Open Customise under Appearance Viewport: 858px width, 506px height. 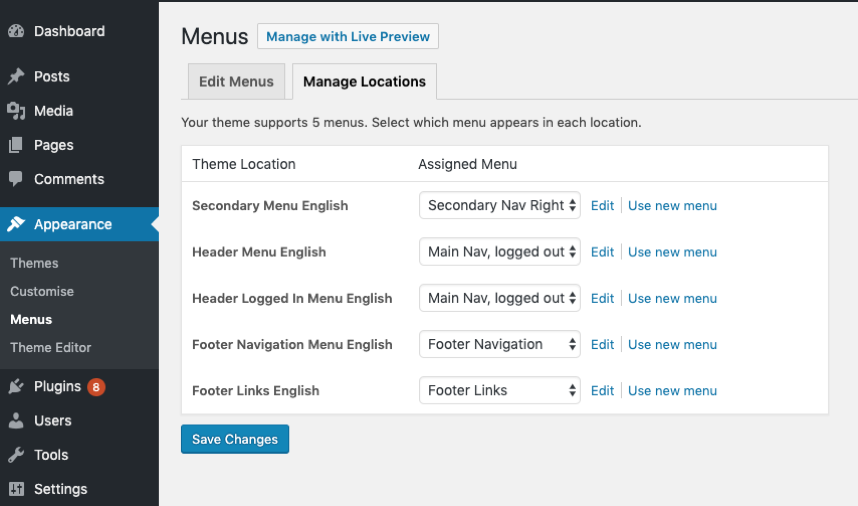42,292
